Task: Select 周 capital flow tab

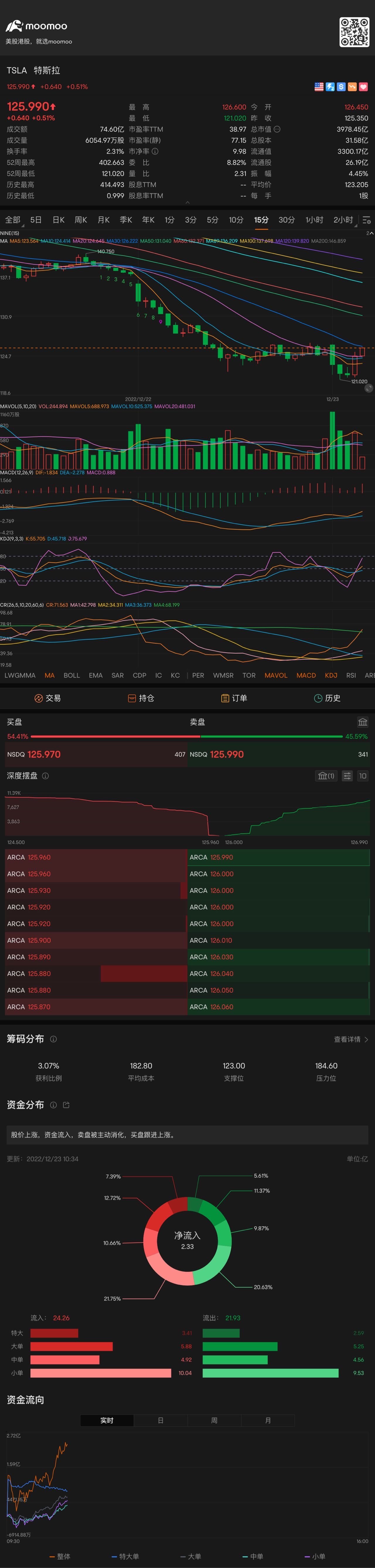Action: [214, 1421]
